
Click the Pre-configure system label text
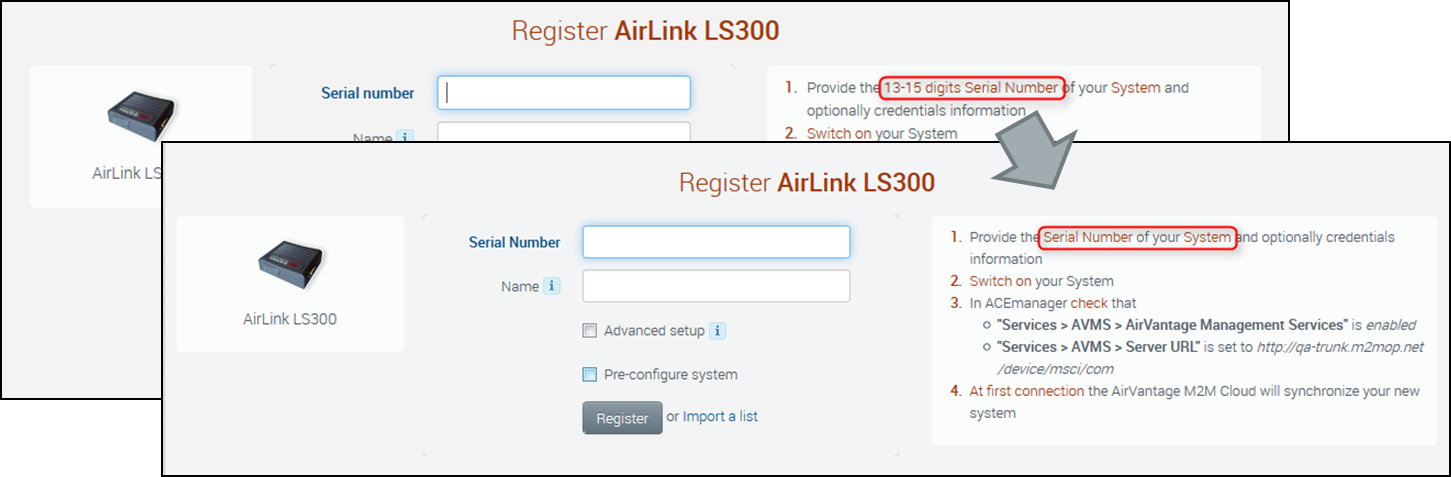[670, 375]
